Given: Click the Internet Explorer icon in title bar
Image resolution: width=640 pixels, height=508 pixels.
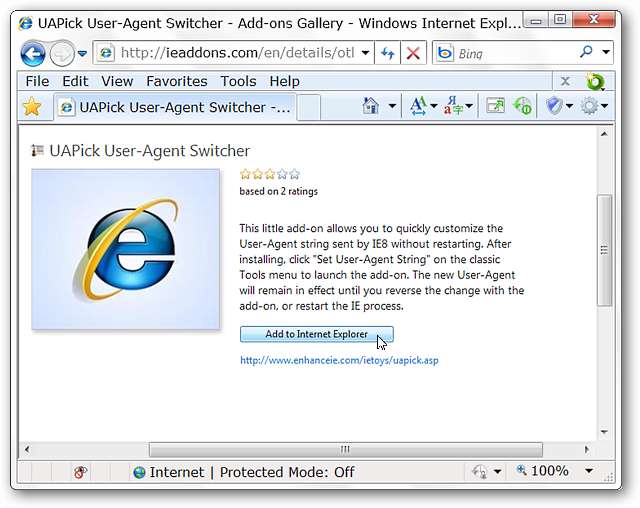Looking at the screenshot, I should pyautogui.click(x=25, y=23).
